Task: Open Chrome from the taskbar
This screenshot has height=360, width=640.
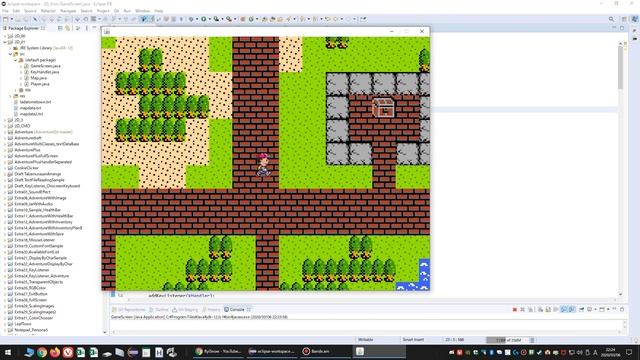Action: click(42, 352)
